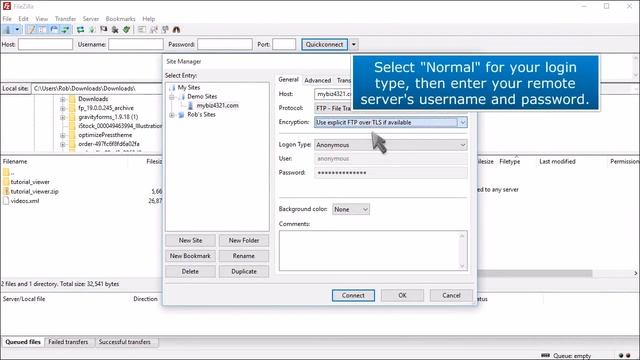Switch to the Successful transfers tab
Viewport: 640px width, 360px height.
coord(124,342)
